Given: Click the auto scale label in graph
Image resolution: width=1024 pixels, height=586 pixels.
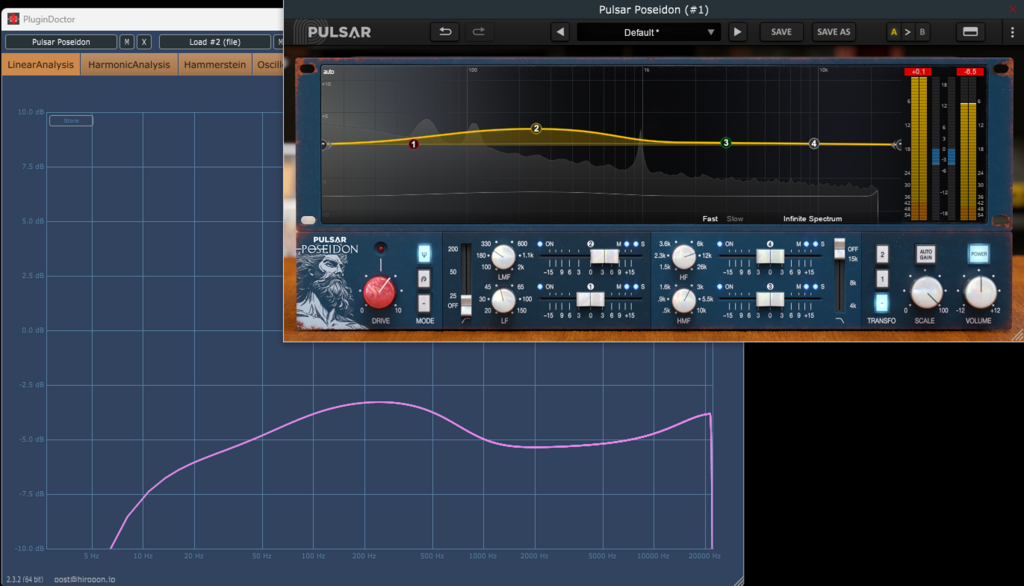Looking at the screenshot, I should click(x=328, y=72).
